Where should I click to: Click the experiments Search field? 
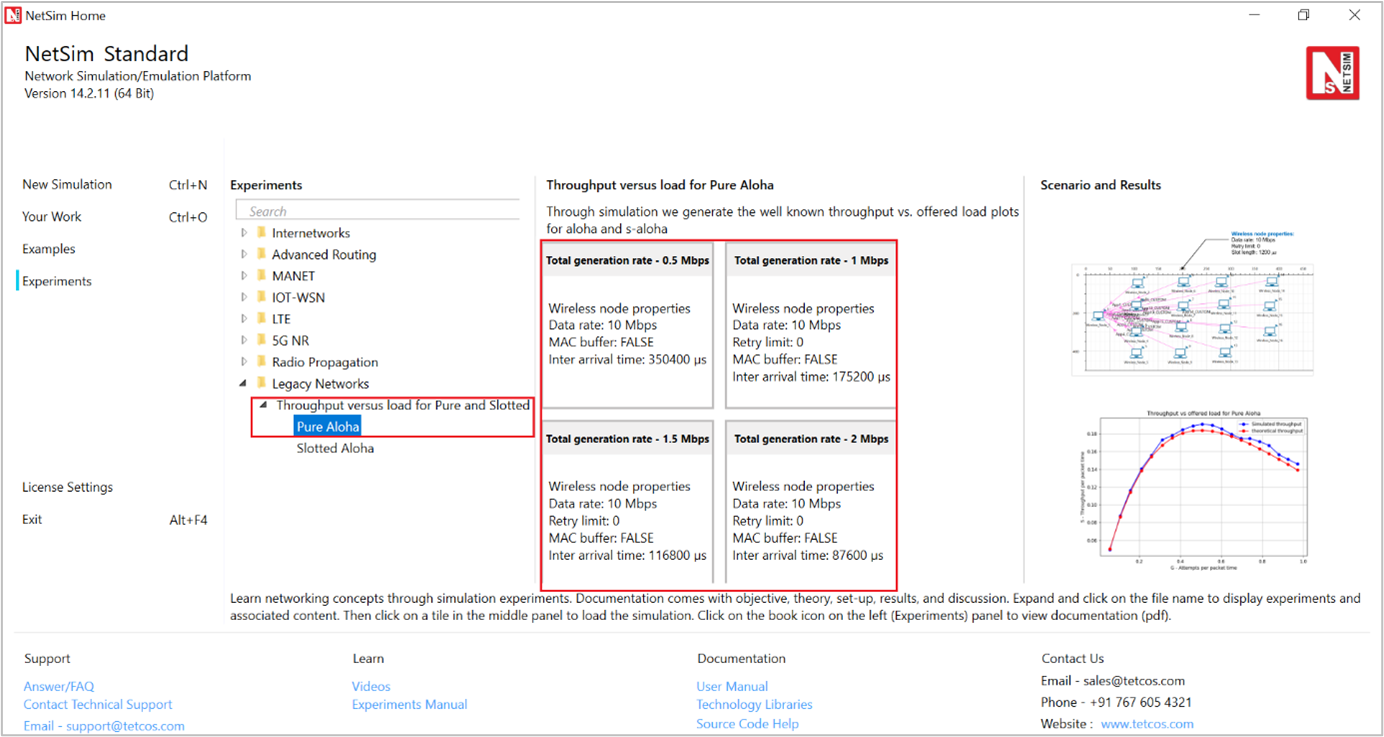[x=378, y=211]
